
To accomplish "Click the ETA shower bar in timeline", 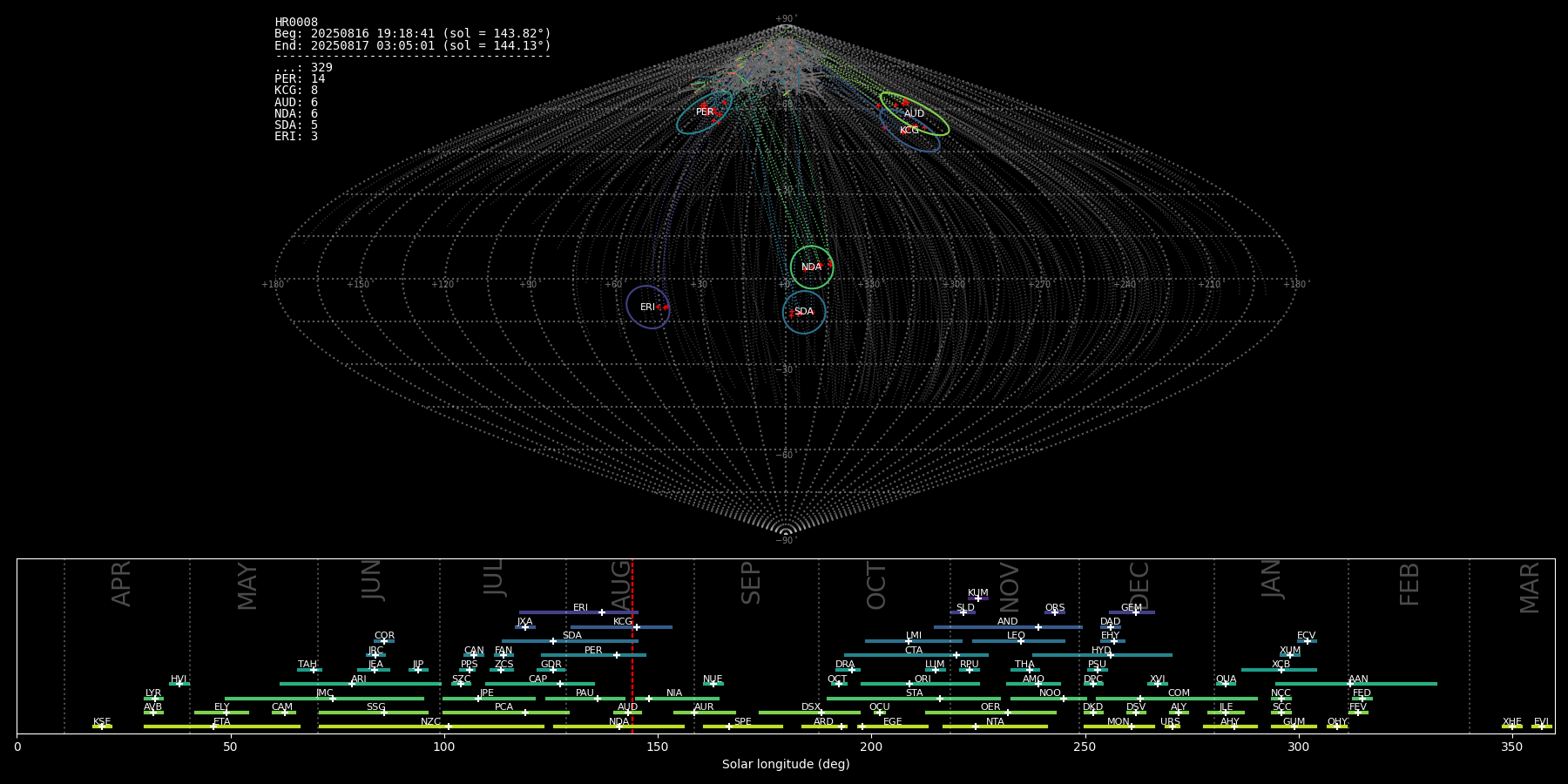I will (x=222, y=727).
